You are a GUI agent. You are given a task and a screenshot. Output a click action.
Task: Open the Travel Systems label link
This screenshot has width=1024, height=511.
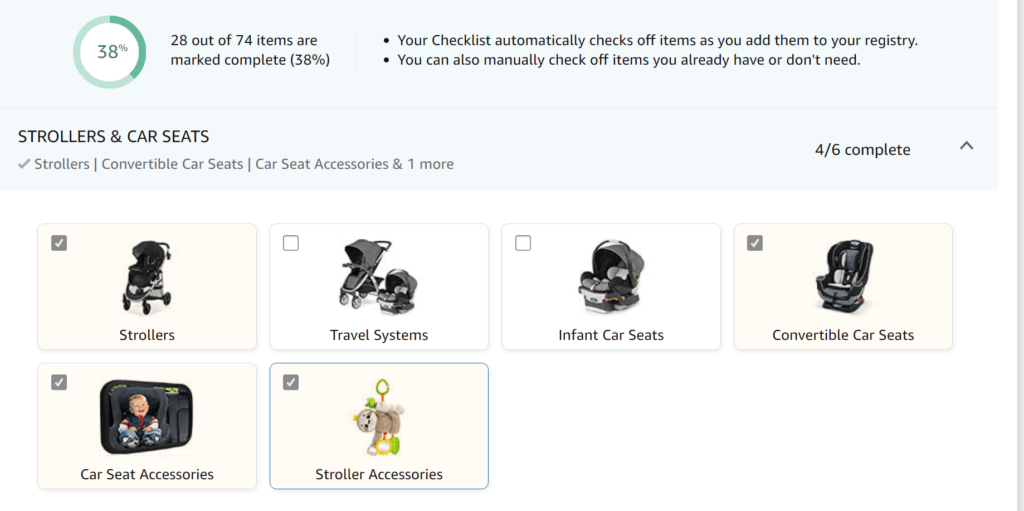click(379, 335)
